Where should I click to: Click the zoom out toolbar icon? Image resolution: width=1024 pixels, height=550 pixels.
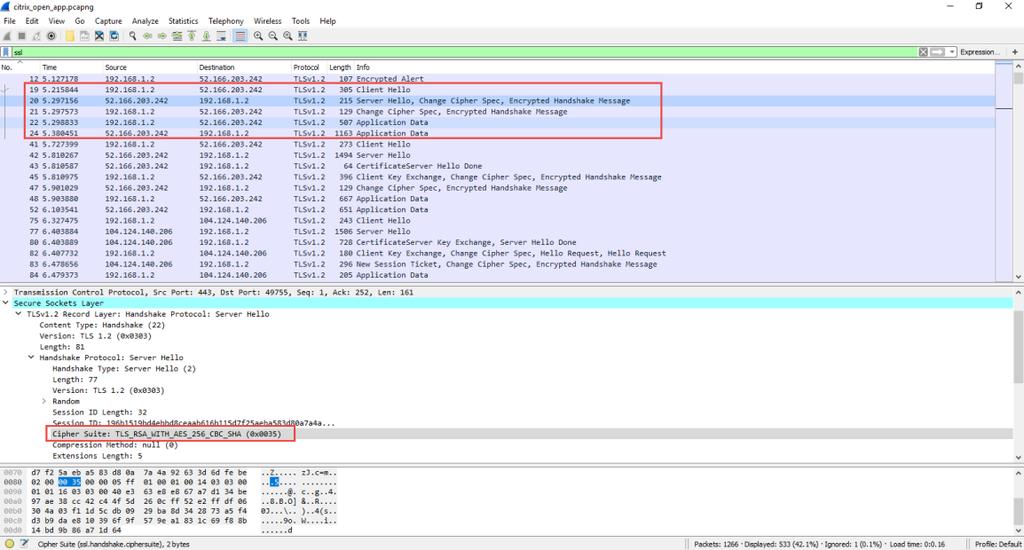click(x=273, y=36)
